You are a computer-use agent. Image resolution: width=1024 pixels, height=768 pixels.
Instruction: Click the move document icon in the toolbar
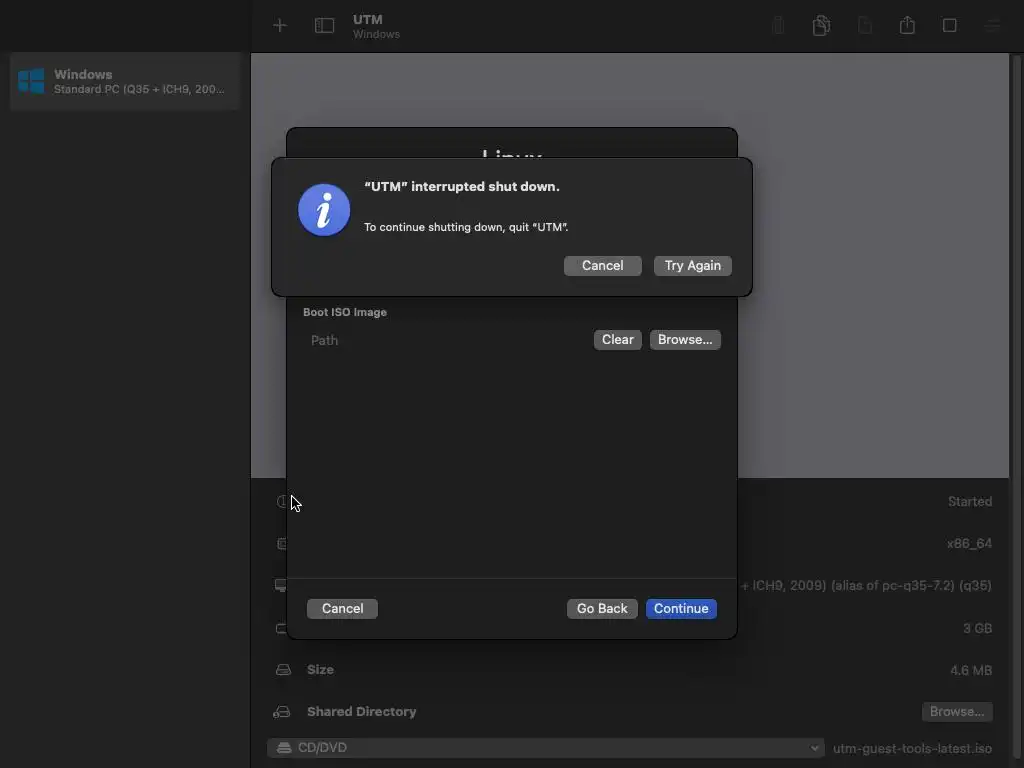click(865, 25)
